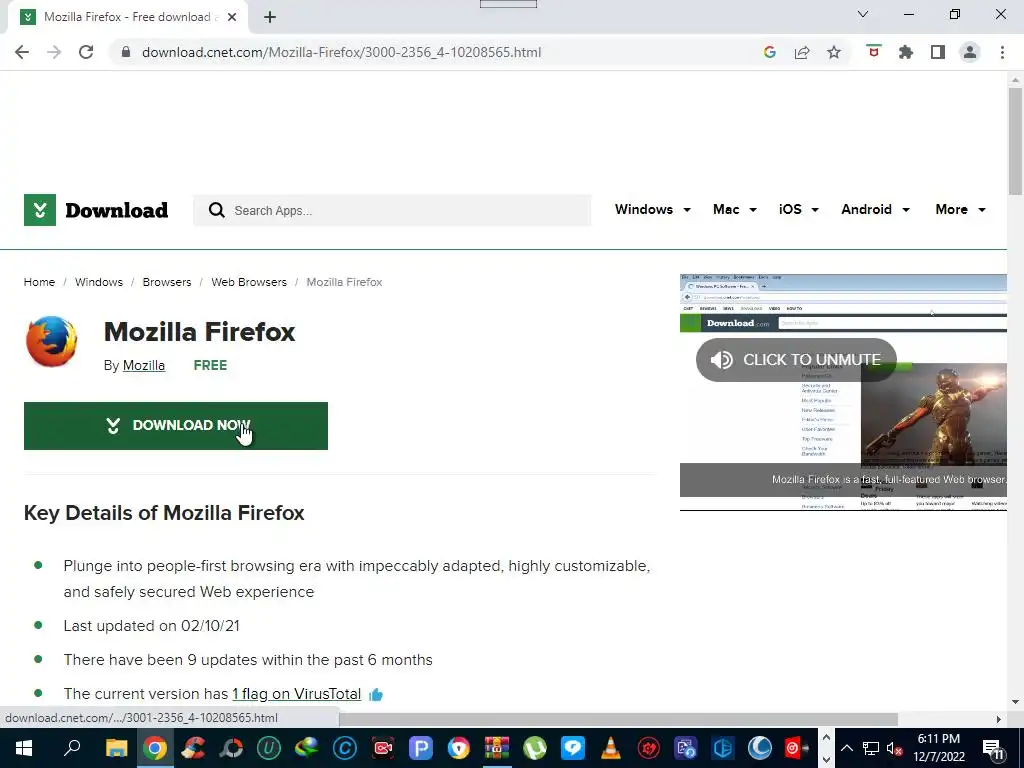Open the Web Browsers breadcrumb link

[249, 282]
